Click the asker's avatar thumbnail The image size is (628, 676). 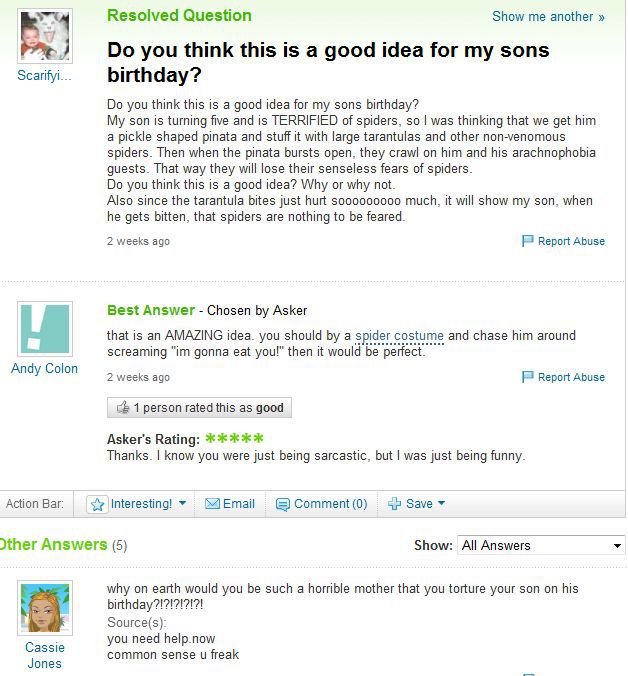pos(45,37)
